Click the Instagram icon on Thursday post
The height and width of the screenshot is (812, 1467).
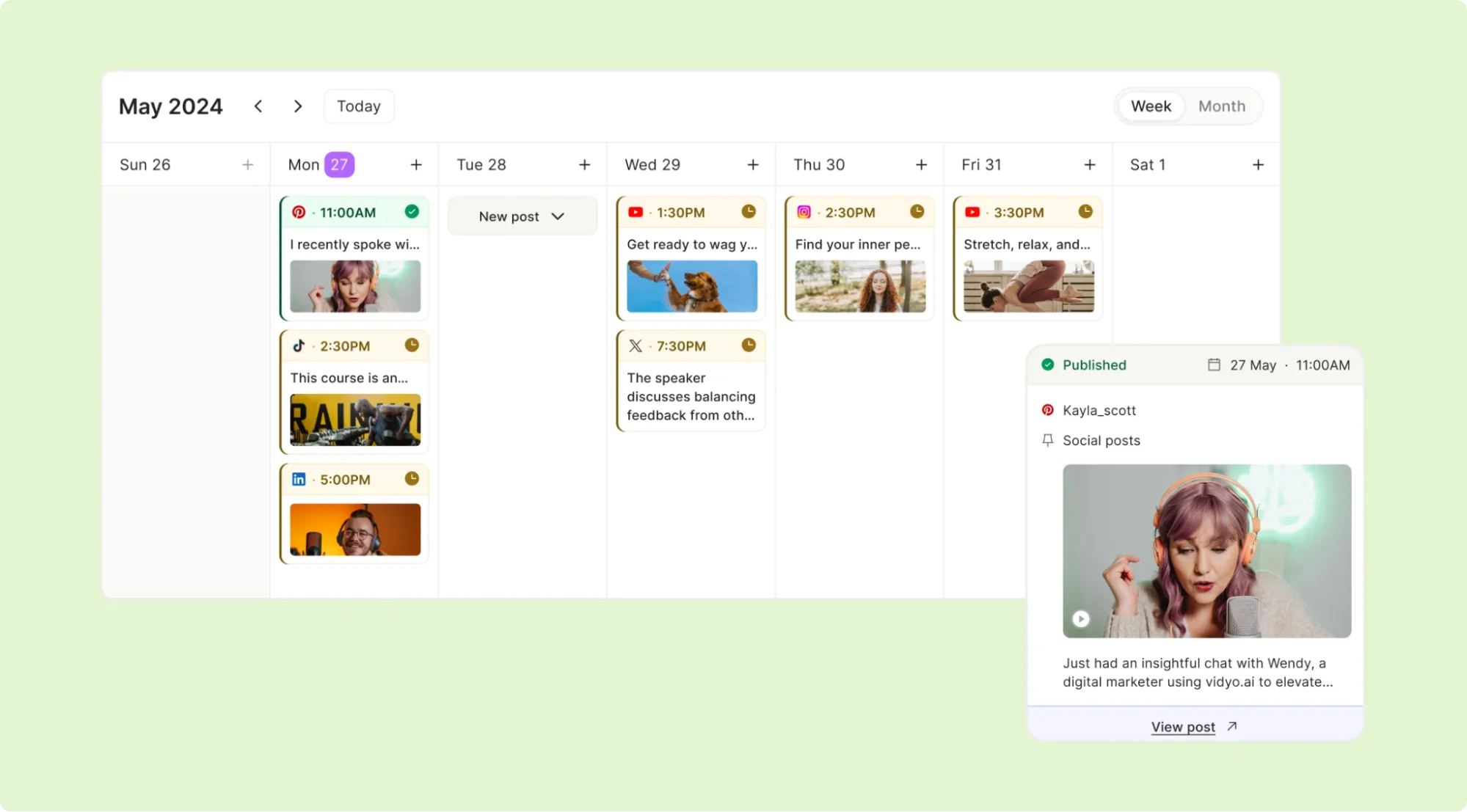pos(803,211)
